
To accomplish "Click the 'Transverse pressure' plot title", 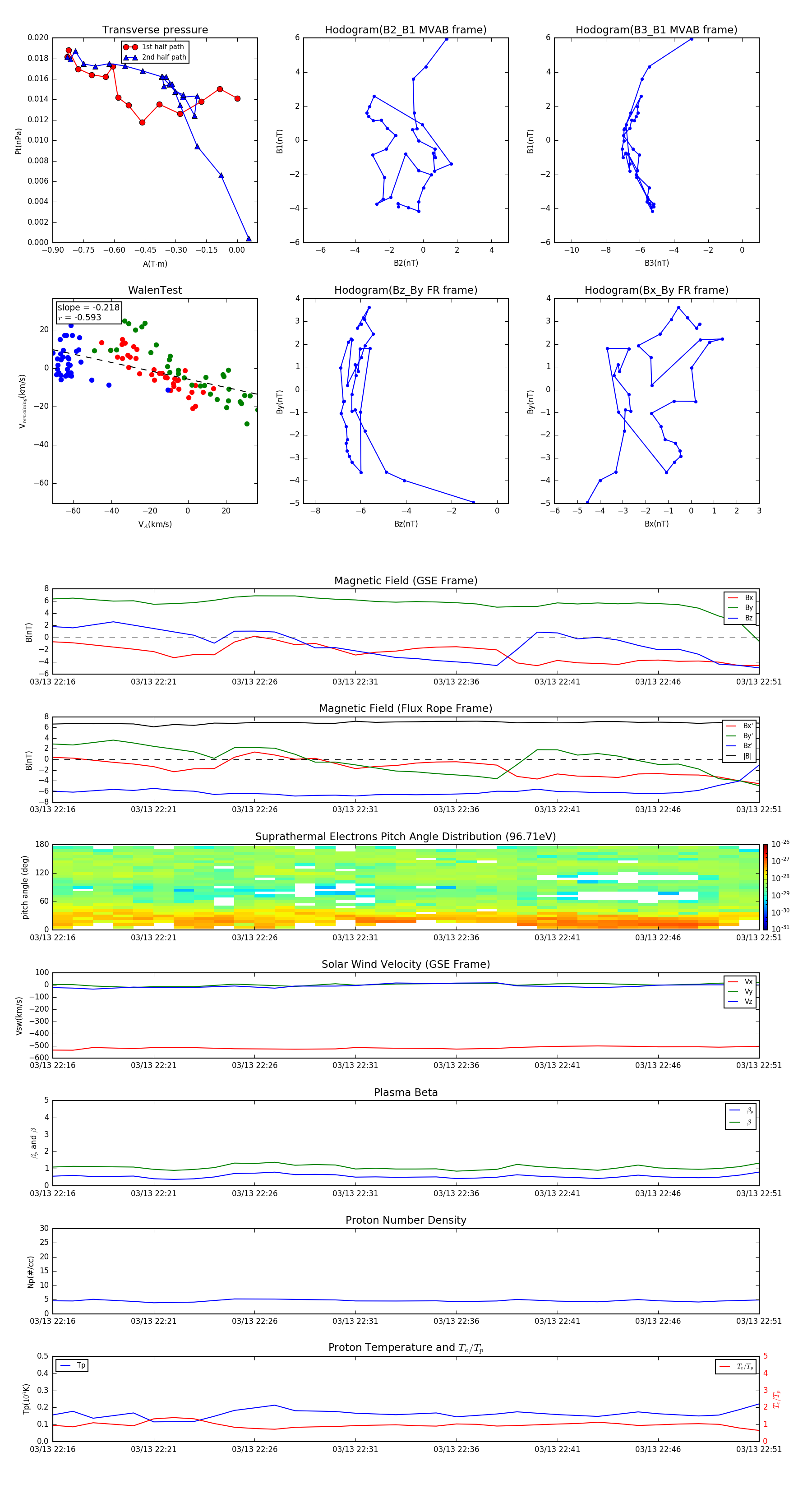I will (x=155, y=30).
